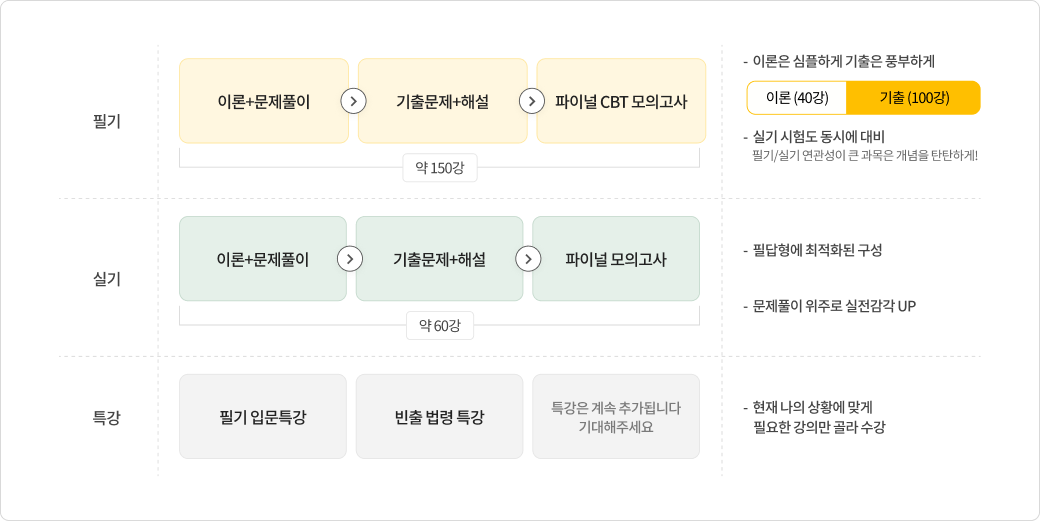This screenshot has width=1040, height=521.
Task: Open the 파이널 CBT 모의고사 card
Action: tap(621, 101)
